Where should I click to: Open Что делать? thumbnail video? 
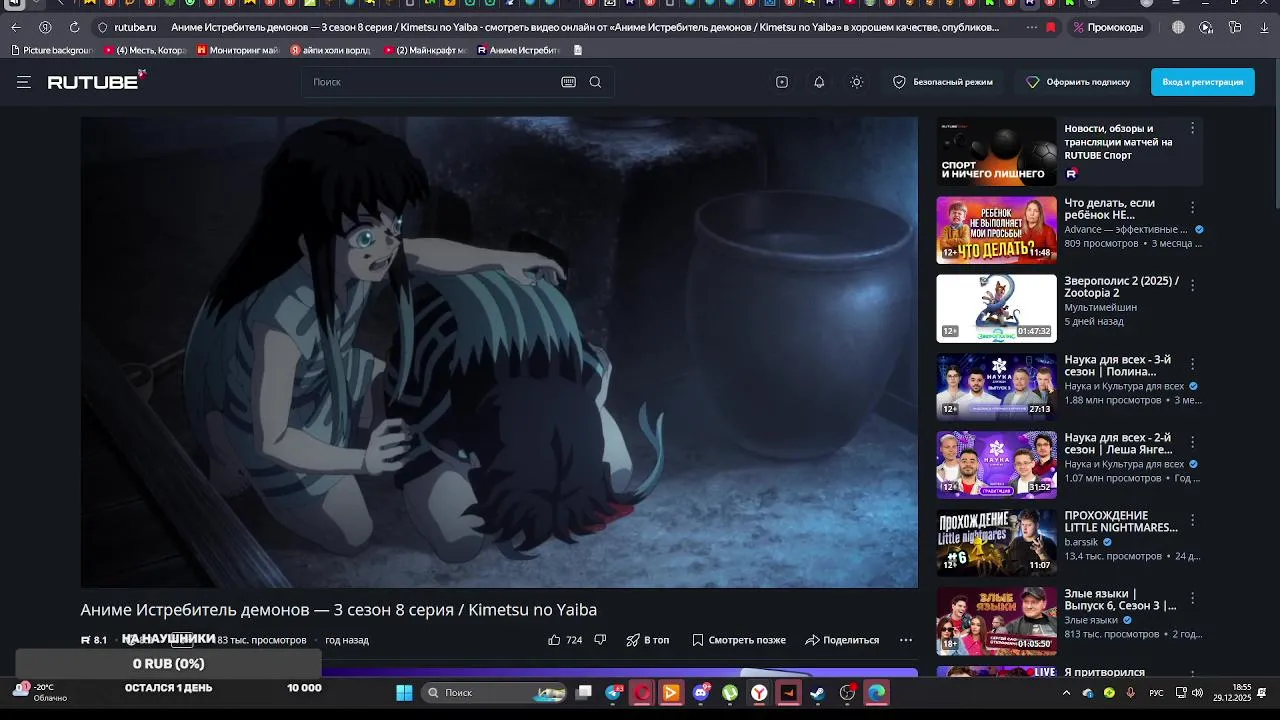pyautogui.click(x=996, y=230)
